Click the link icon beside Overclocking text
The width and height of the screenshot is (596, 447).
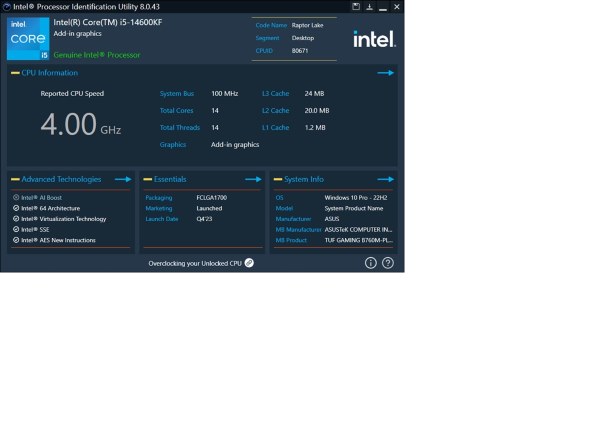click(x=249, y=263)
